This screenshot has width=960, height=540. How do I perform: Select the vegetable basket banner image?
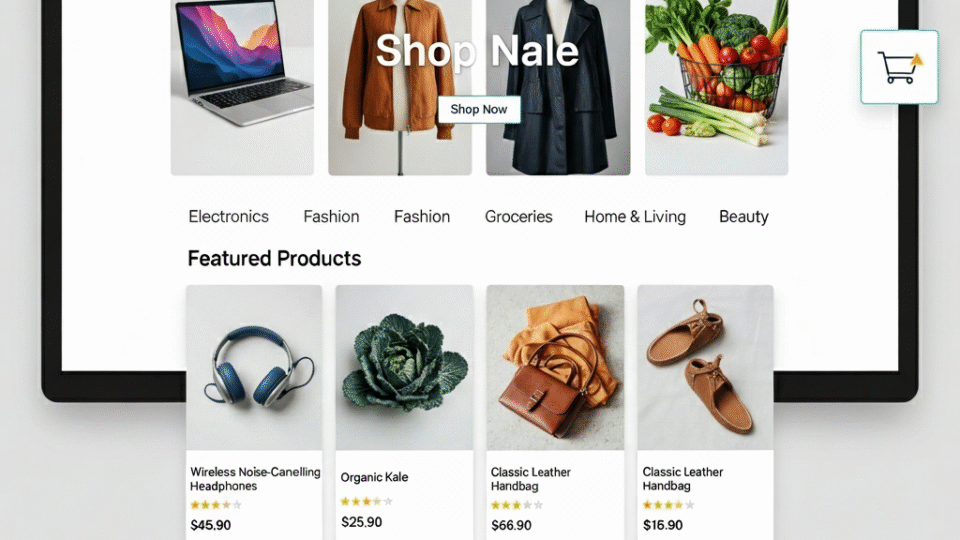(x=716, y=88)
